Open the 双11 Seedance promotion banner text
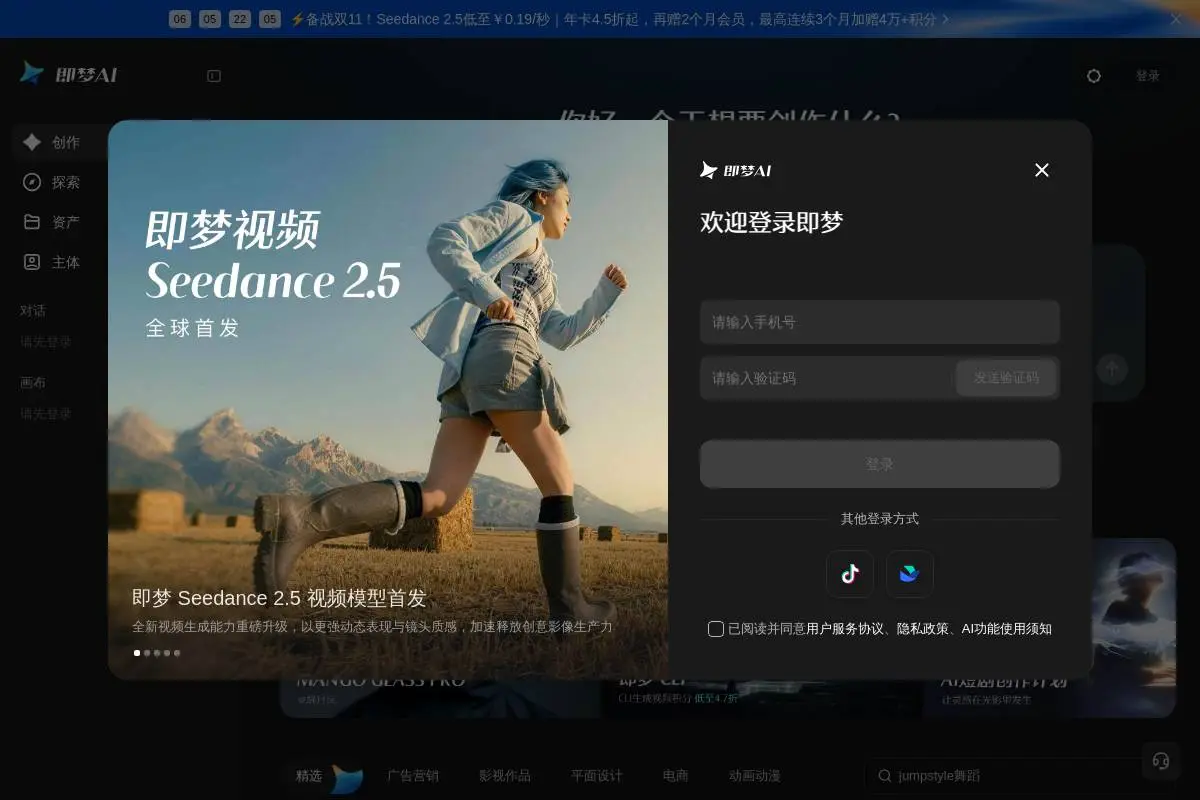1200x800 pixels. click(x=614, y=19)
